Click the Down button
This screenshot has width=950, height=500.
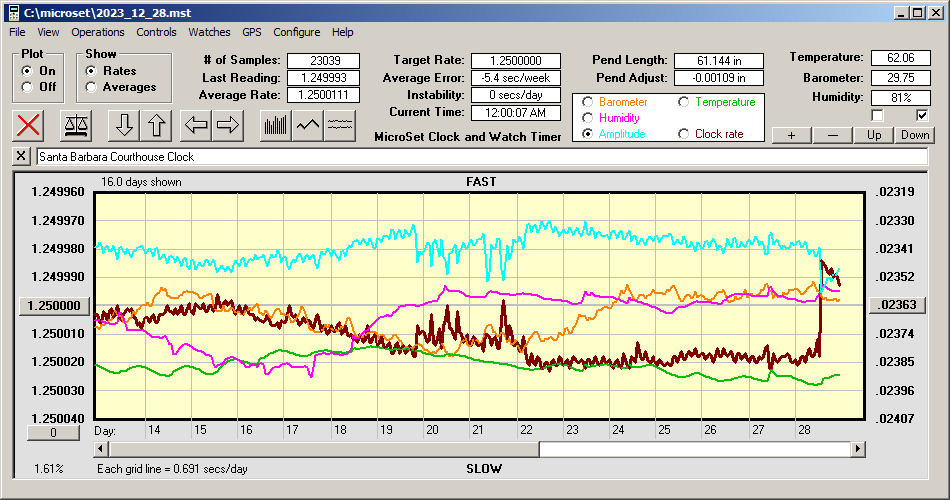point(915,135)
